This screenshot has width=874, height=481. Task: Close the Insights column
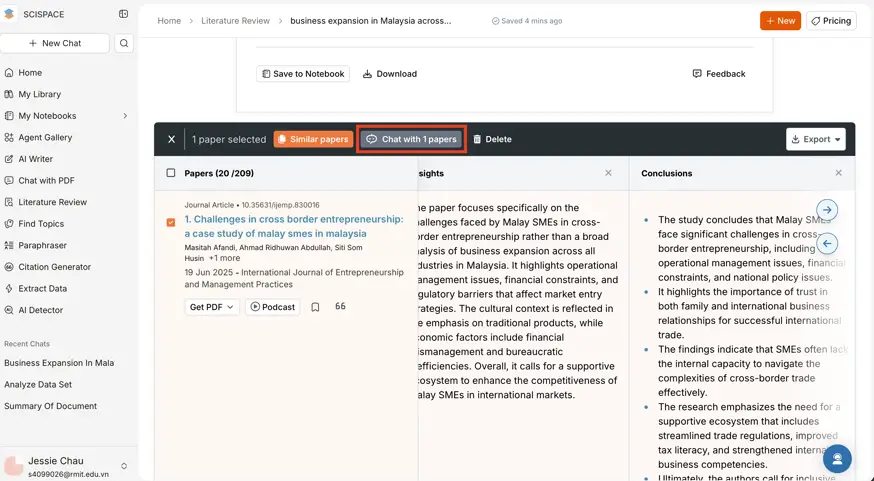click(x=608, y=173)
